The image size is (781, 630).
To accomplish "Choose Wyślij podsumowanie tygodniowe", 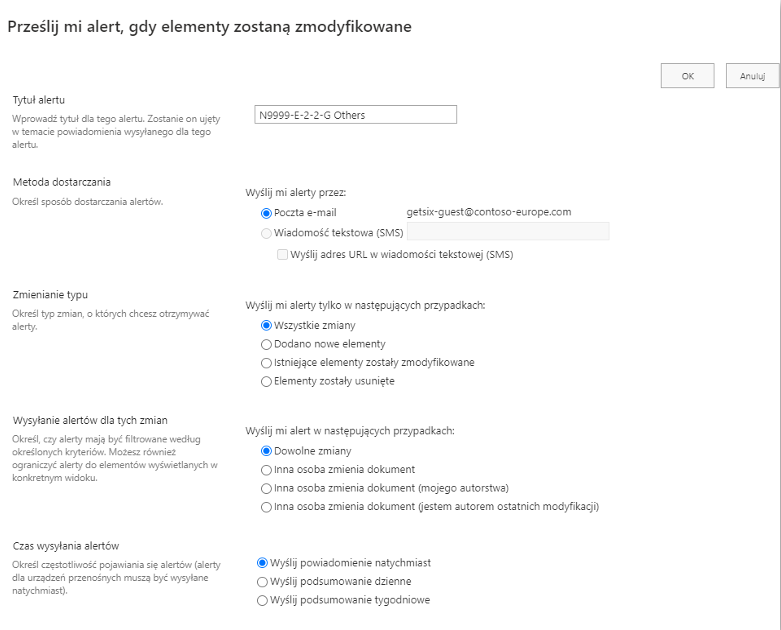I will click(262, 601).
